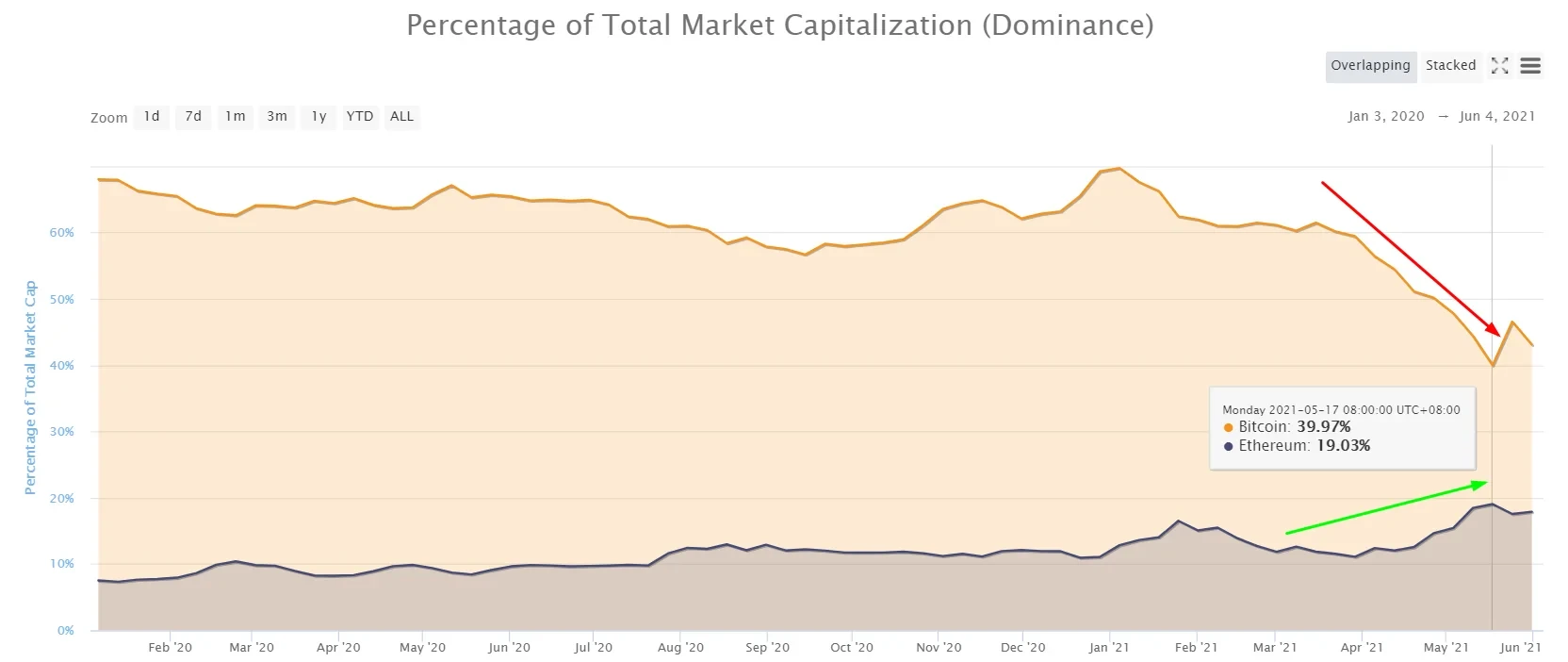Expand the chart to fullscreen
The image size is (1568, 662).
(1499, 66)
